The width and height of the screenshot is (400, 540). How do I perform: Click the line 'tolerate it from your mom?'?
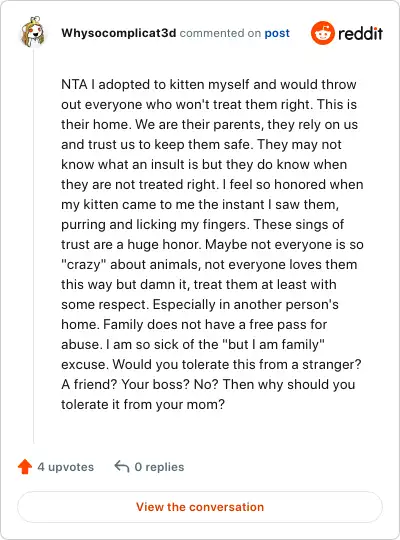(x=143, y=404)
